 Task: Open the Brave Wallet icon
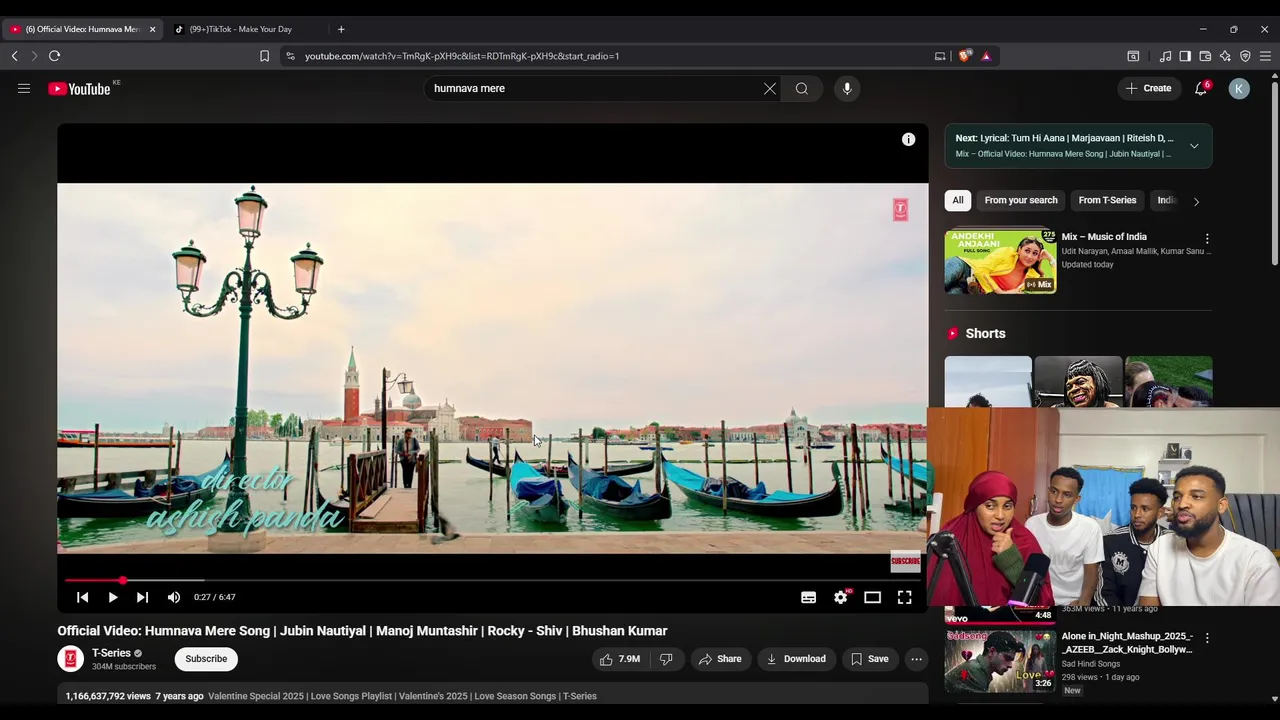pyautogui.click(x=1205, y=56)
